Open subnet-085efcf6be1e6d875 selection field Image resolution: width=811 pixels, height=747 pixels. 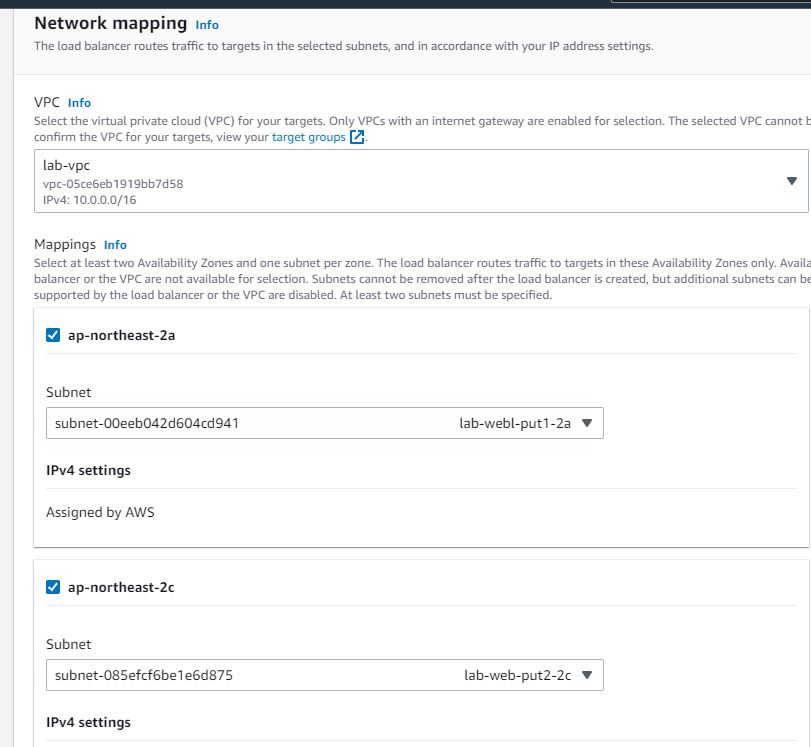[325, 675]
